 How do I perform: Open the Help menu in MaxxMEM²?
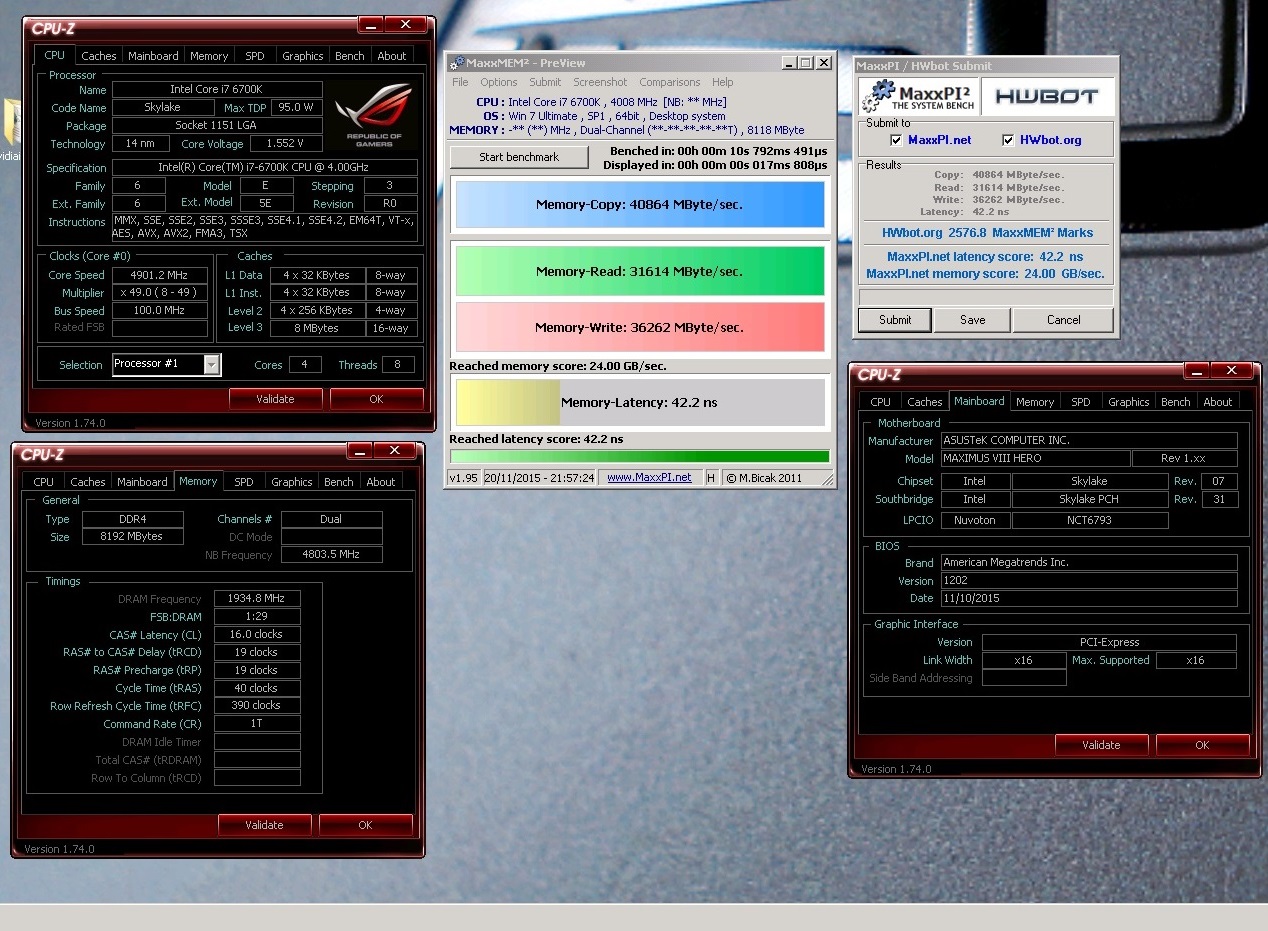722,82
